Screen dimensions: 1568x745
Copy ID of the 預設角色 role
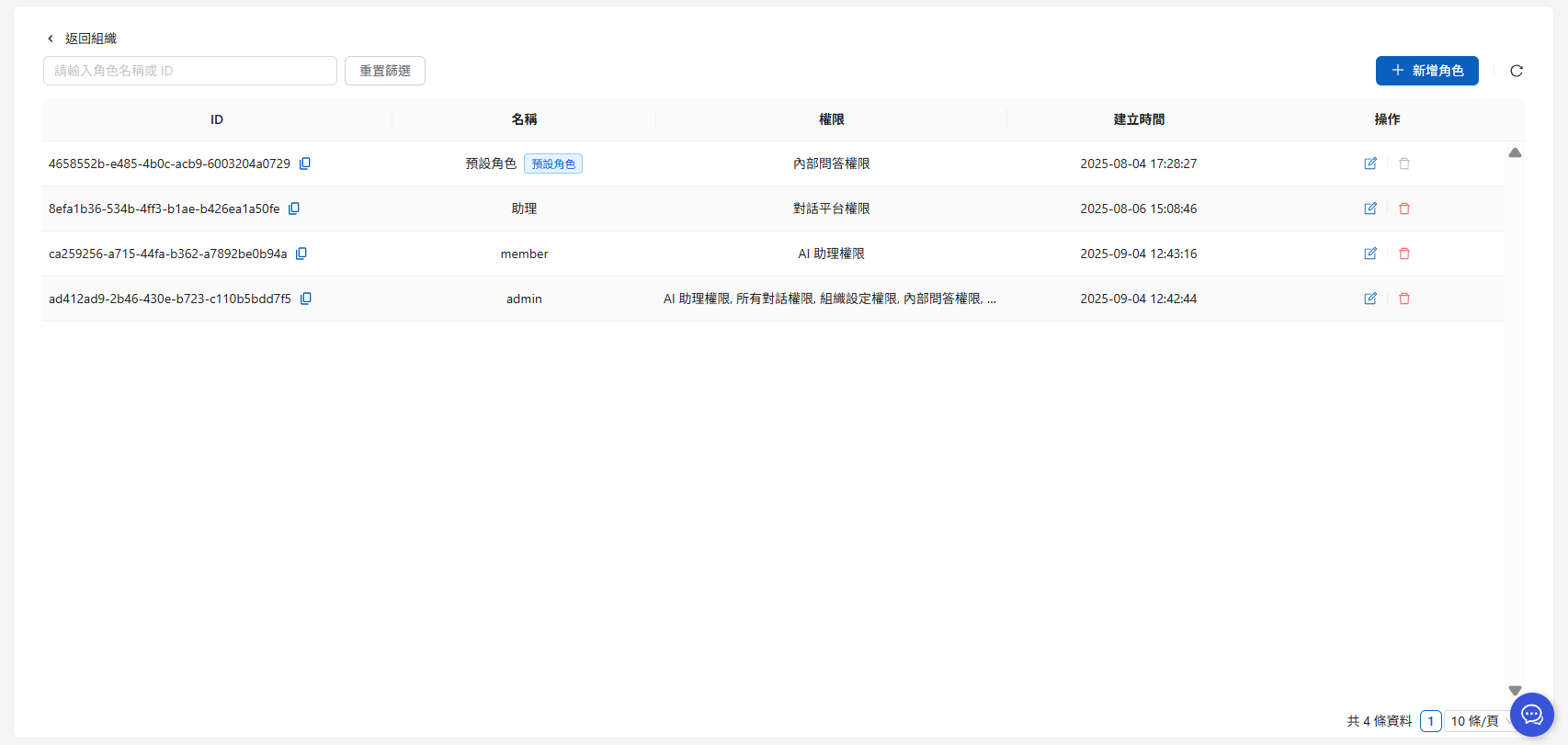point(305,164)
